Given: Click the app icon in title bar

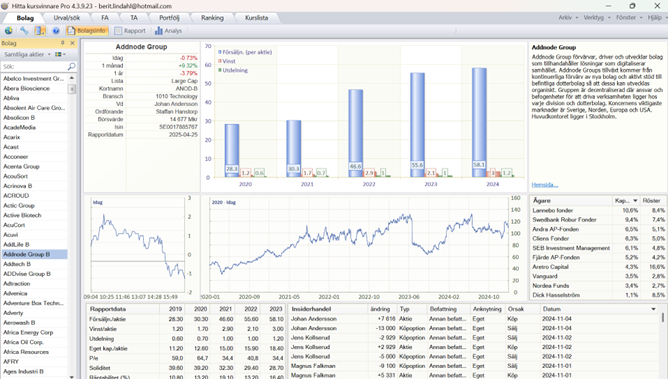Looking at the screenshot, I should click(x=5, y=6).
